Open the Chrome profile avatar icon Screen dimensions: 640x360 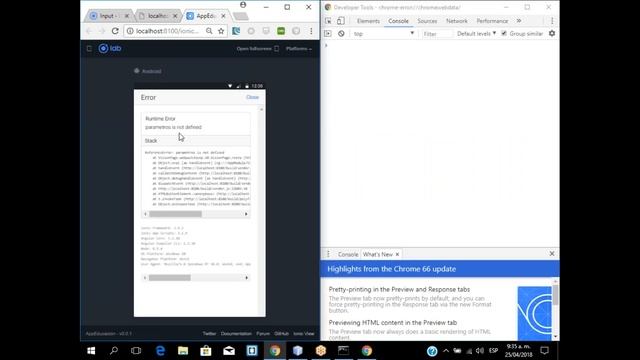(243, 5)
